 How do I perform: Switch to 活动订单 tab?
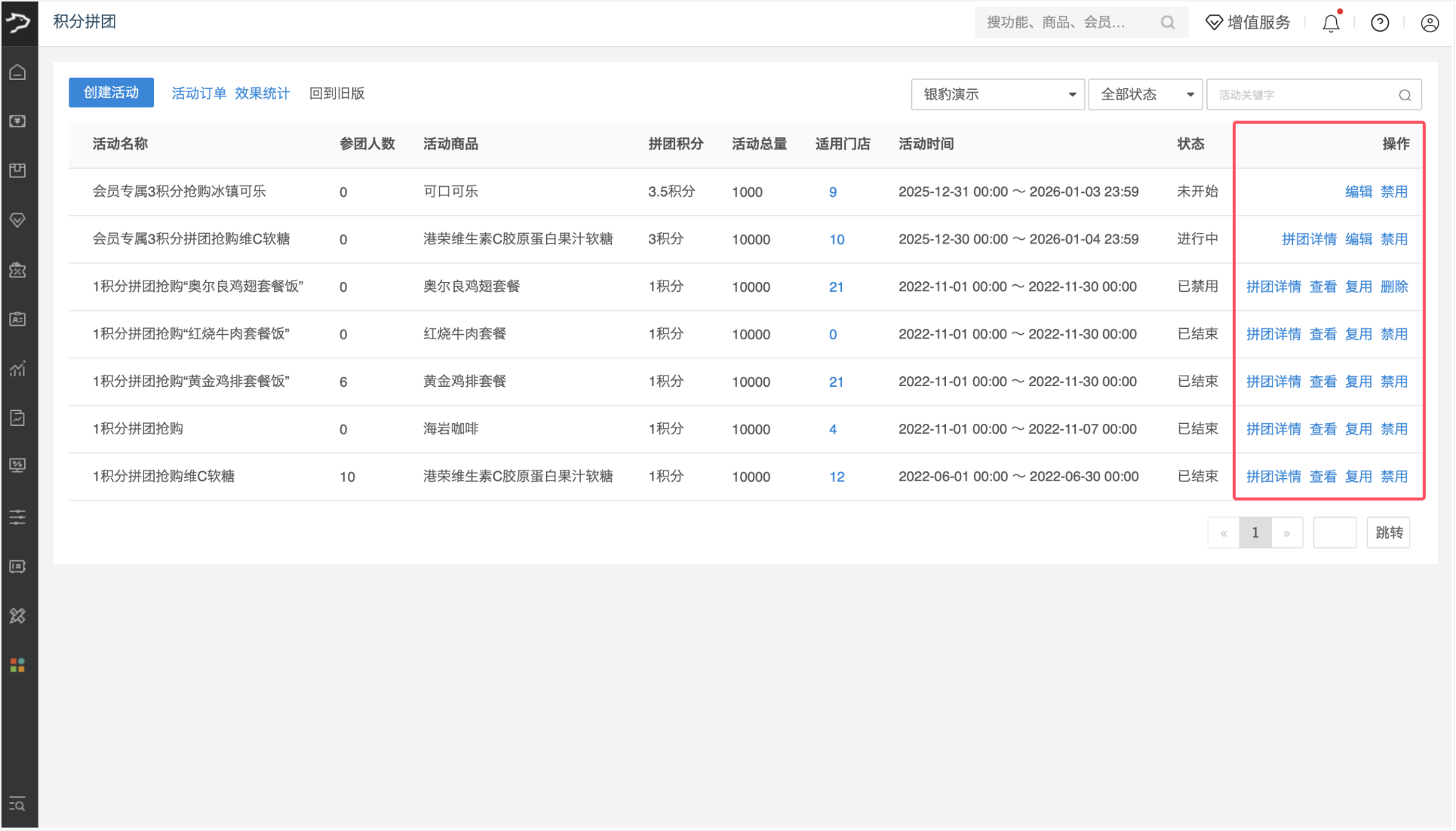pos(198,94)
